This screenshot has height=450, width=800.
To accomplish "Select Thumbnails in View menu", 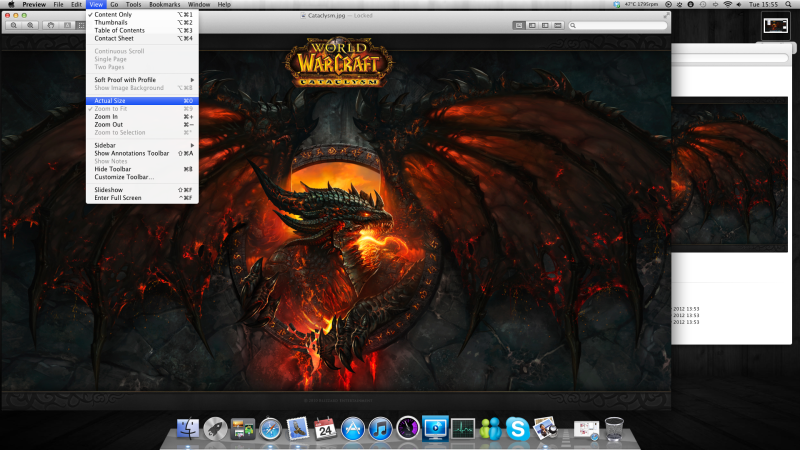I will [142, 22].
